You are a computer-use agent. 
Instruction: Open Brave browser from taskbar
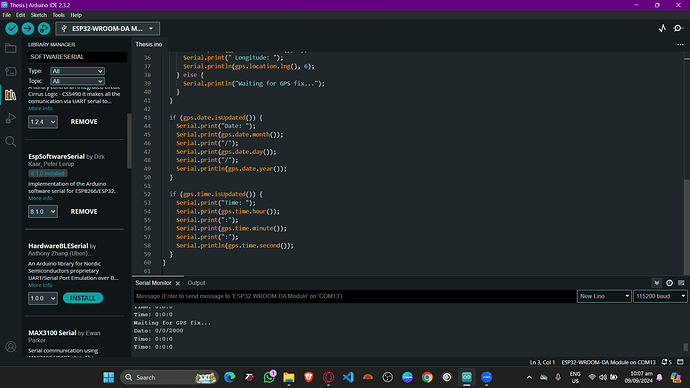tap(308, 377)
